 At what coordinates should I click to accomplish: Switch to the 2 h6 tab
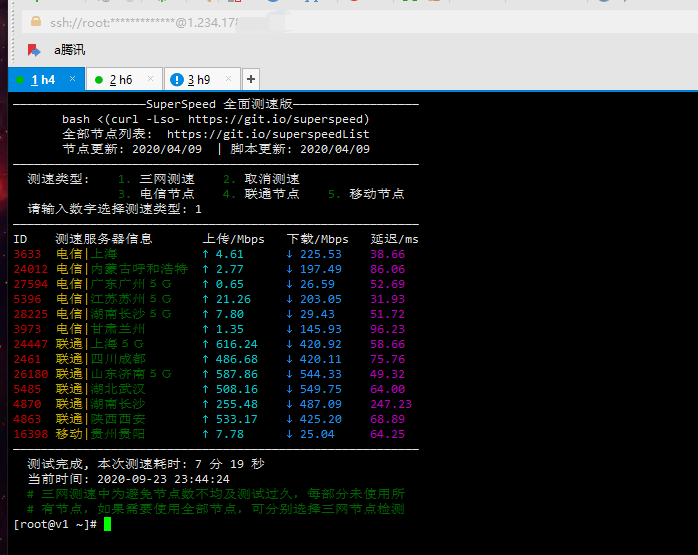[x=121, y=79]
